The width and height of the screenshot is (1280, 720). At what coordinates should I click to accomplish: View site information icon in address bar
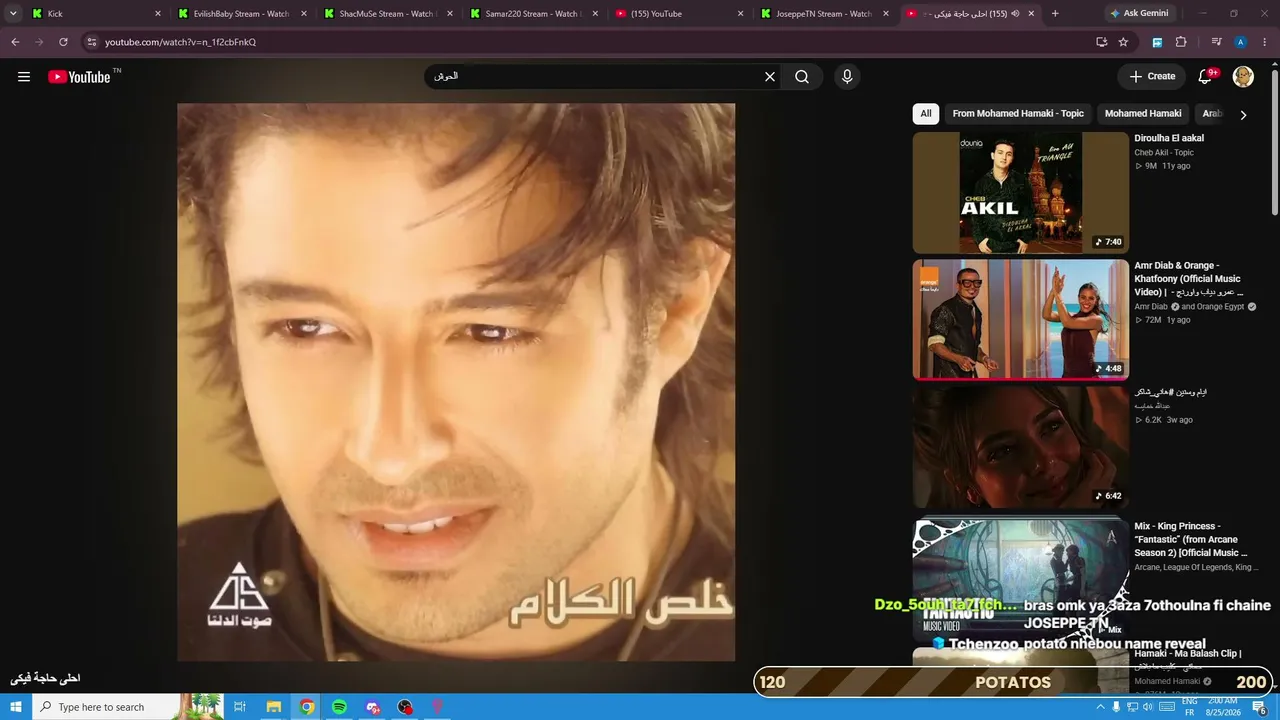[x=92, y=42]
